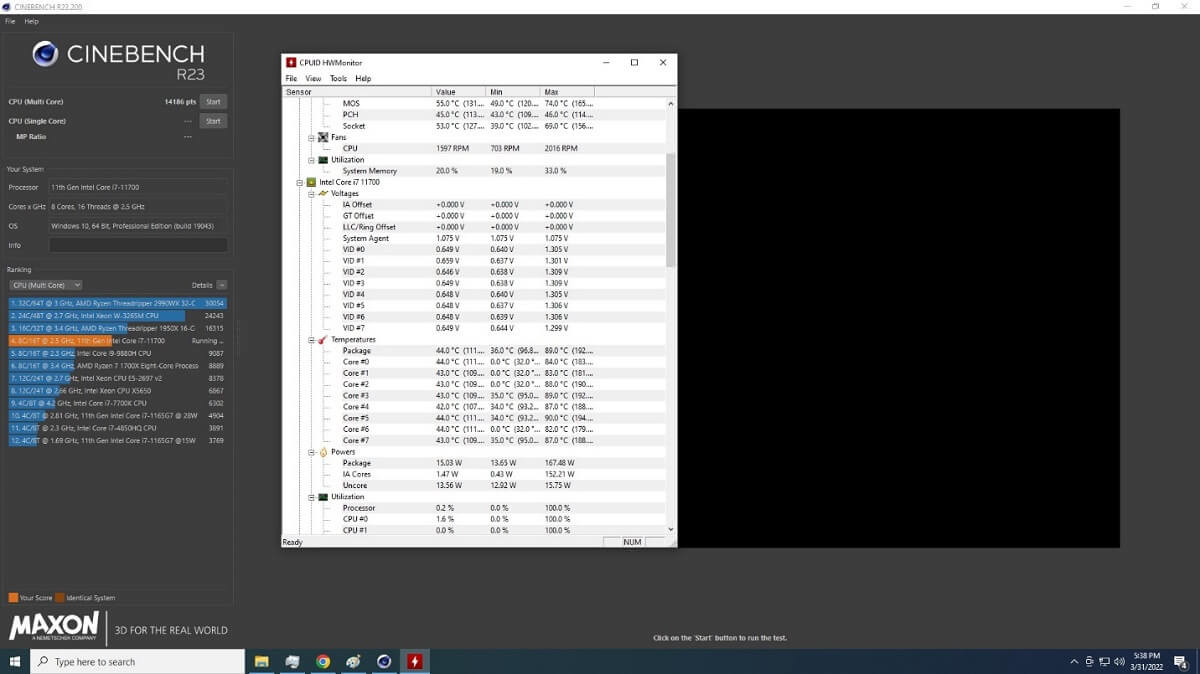1200x674 pixels.
Task: Open File Explorer from the taskbar
Action: pos(262,662)
